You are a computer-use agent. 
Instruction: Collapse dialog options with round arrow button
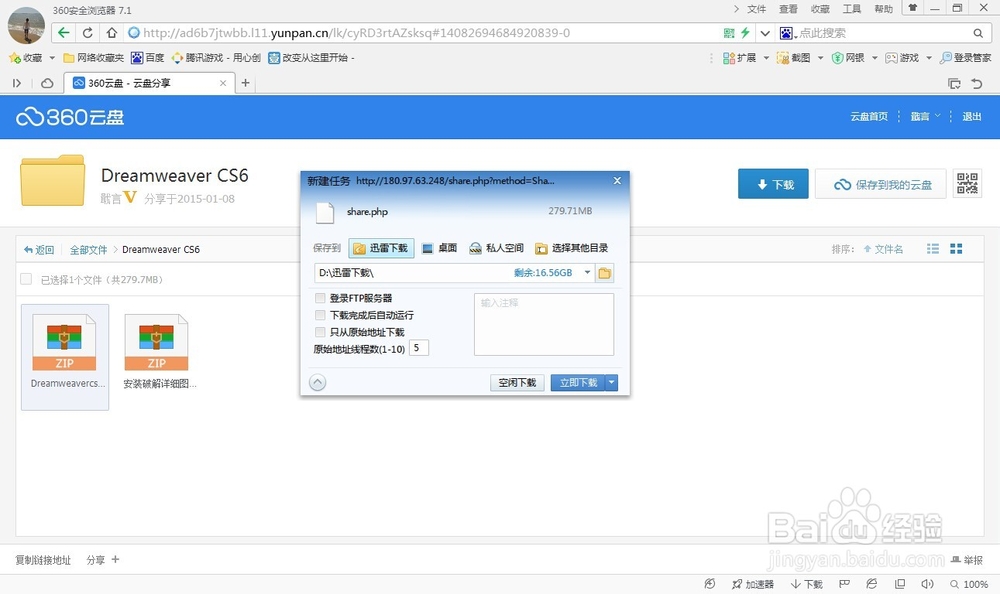click(318, 382)
